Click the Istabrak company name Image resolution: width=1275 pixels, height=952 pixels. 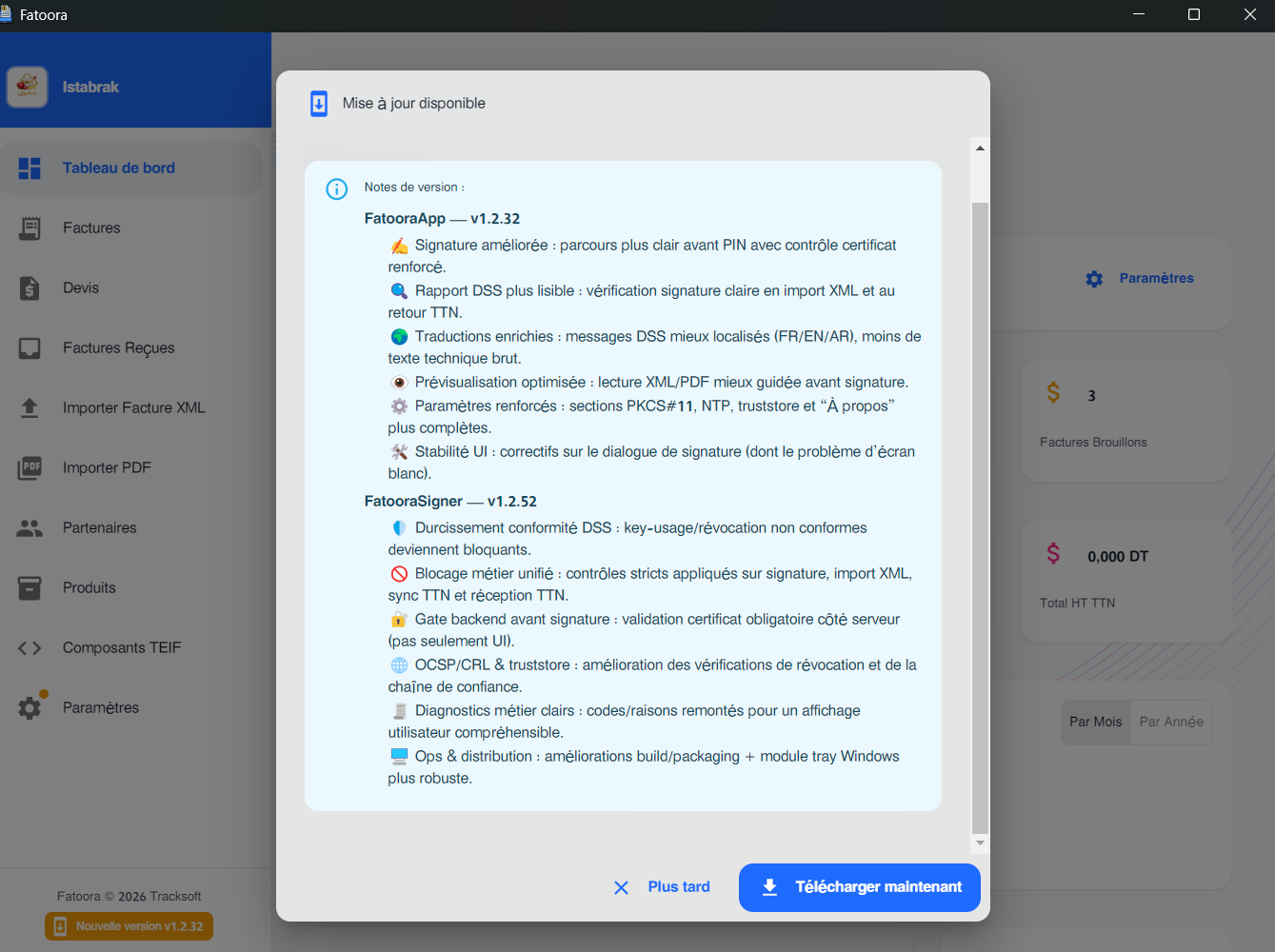pyautogui.click(x=90, y=88)
